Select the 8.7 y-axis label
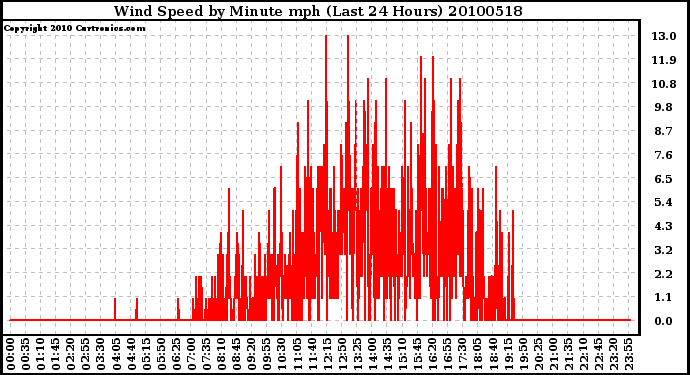The image size is (690, 375). [664, 131]
